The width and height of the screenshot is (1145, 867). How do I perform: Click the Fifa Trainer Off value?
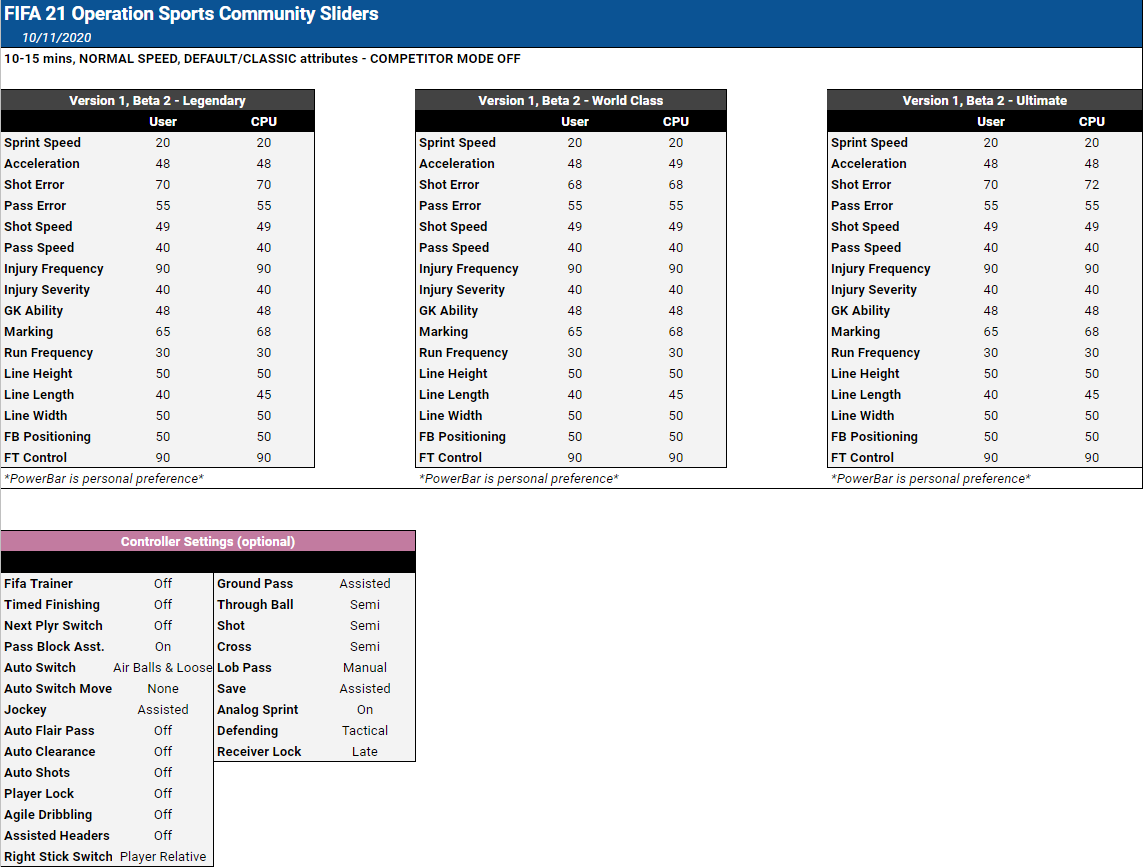pos(163,583)
